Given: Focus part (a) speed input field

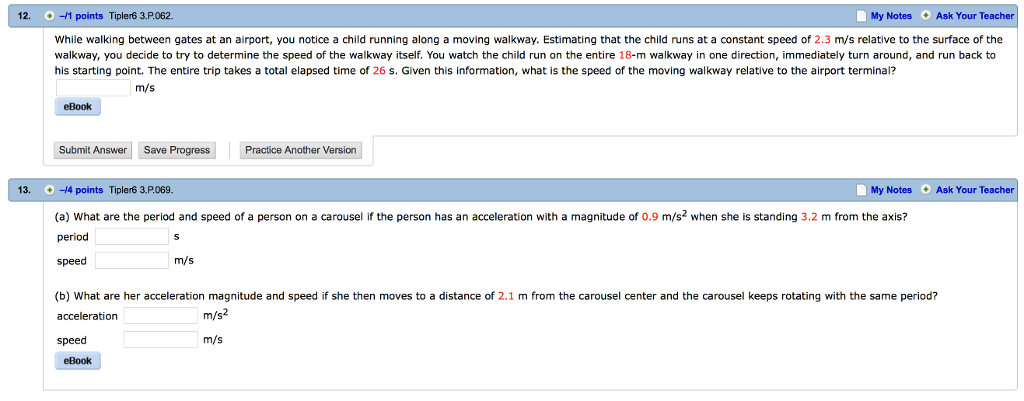Looking at the screenshot, I should tap(132, 261).
